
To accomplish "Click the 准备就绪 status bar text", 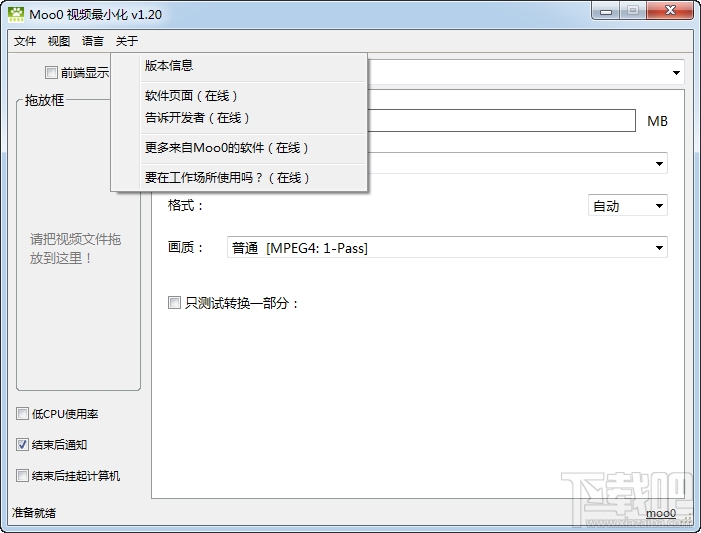I will [x=34, y=512].
